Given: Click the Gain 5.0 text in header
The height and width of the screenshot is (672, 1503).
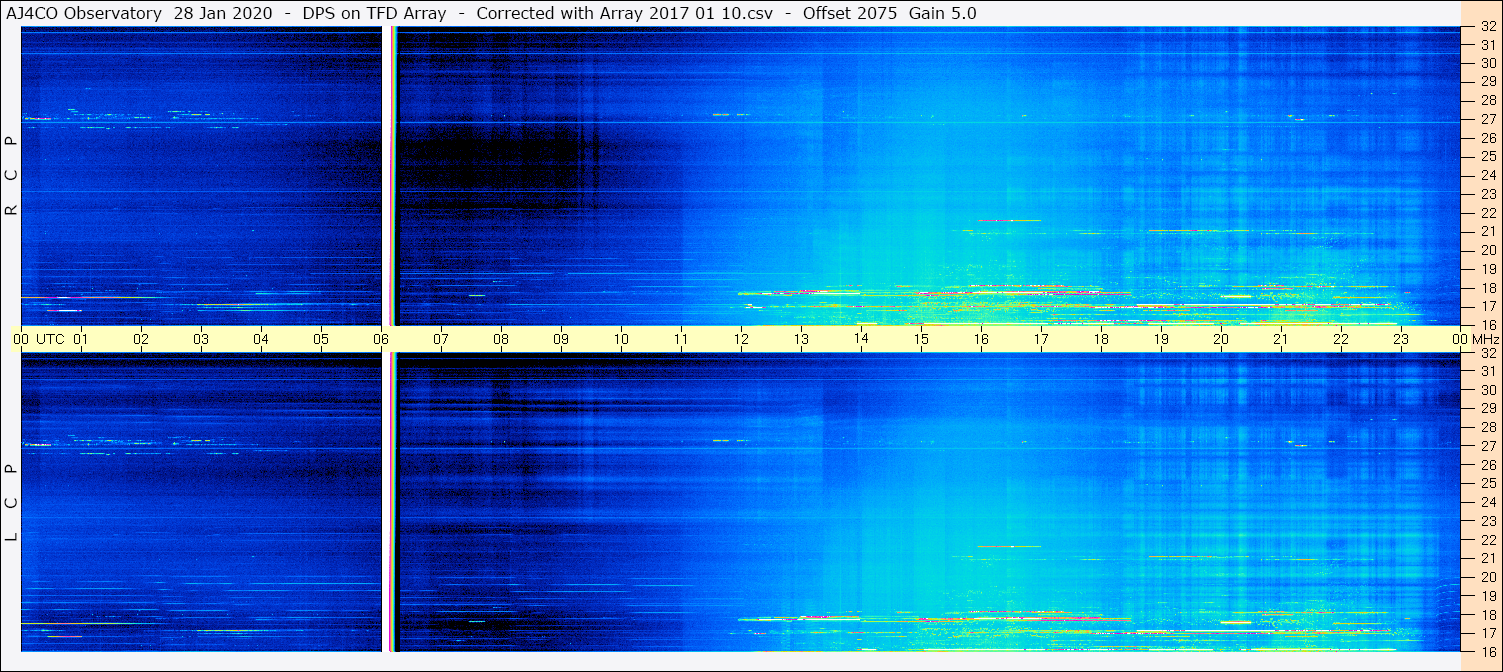Looking at the screenshot, I should [x=943, y=13].
